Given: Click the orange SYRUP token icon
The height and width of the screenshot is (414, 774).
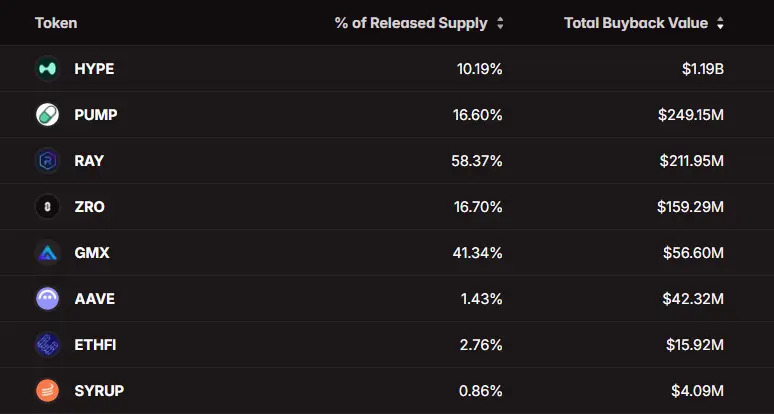Looking at the screenshot, I should (x=47, y=391).
